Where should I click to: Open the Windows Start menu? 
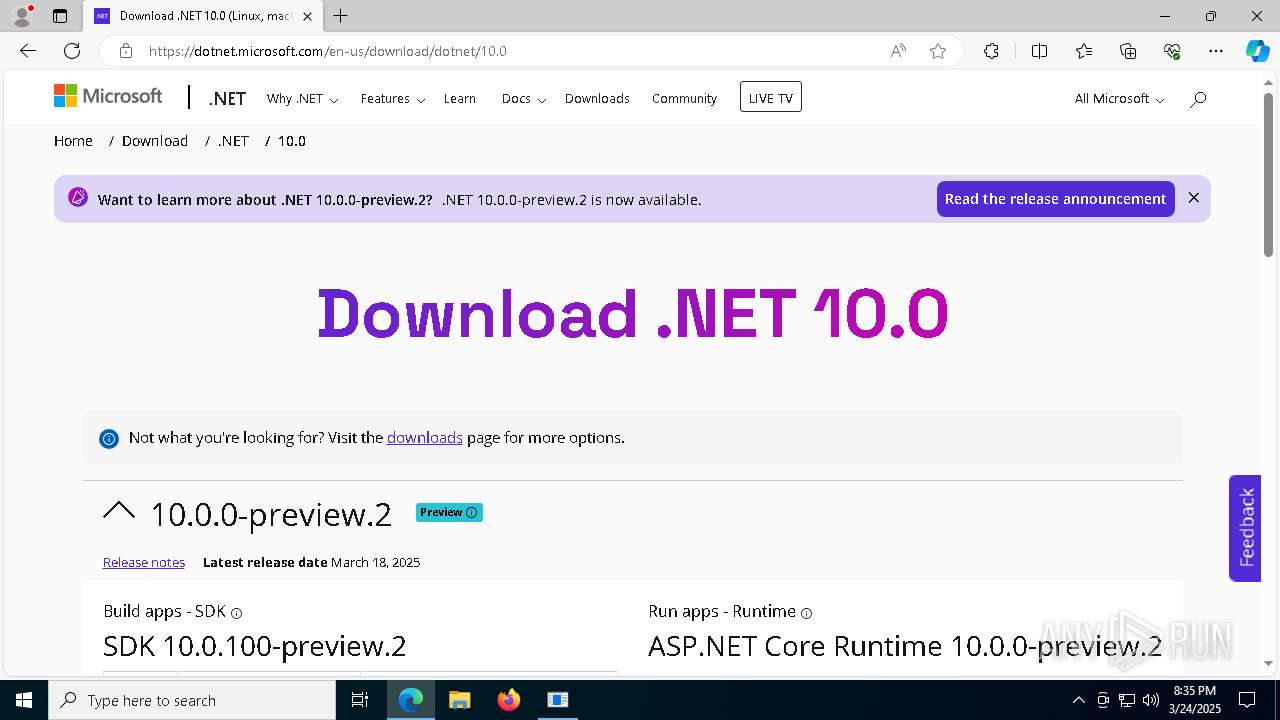tap(24, 700)
